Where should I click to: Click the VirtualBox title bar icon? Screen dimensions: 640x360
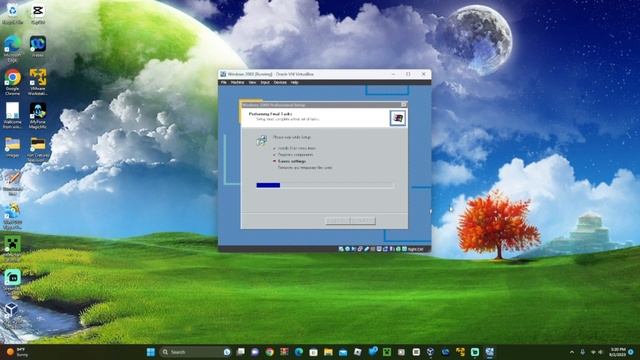[x=223, y=74]
